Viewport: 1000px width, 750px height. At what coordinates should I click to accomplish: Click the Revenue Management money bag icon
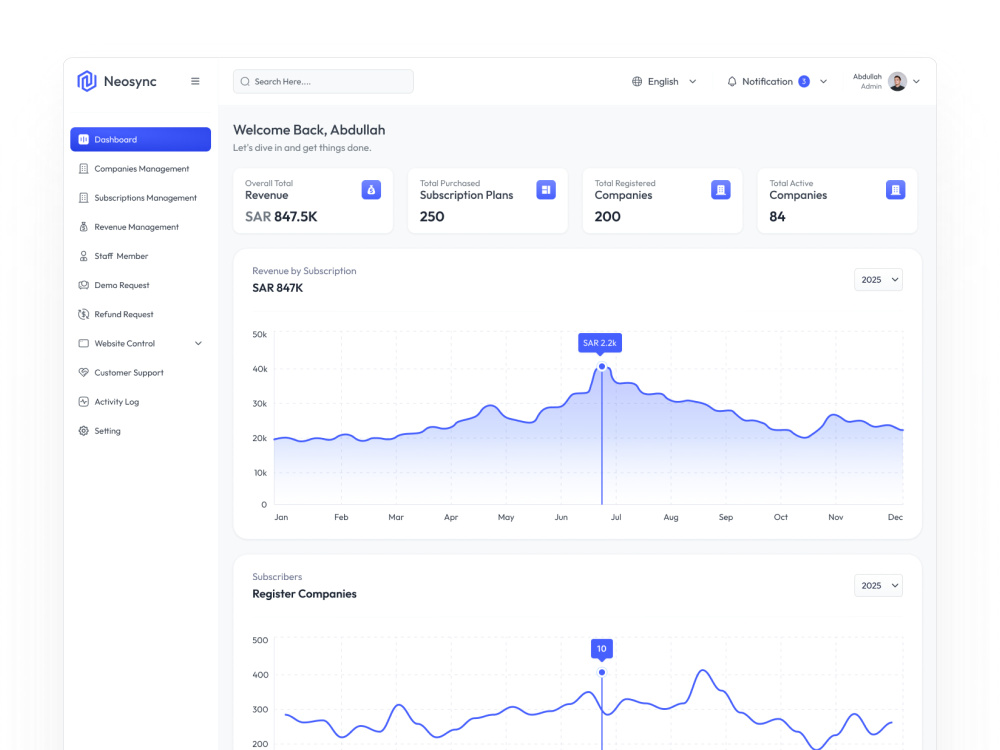pos(84,226)
